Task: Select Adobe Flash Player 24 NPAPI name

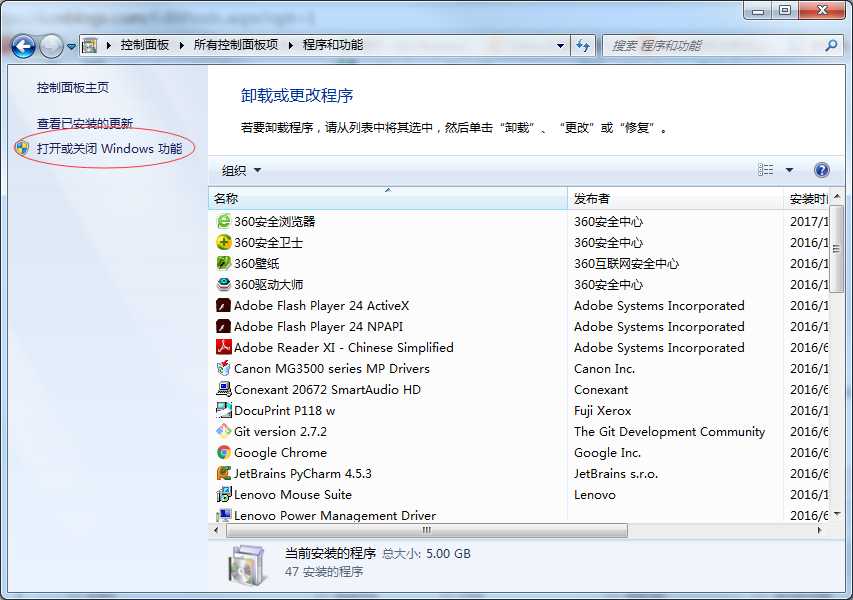Action: 319,326
